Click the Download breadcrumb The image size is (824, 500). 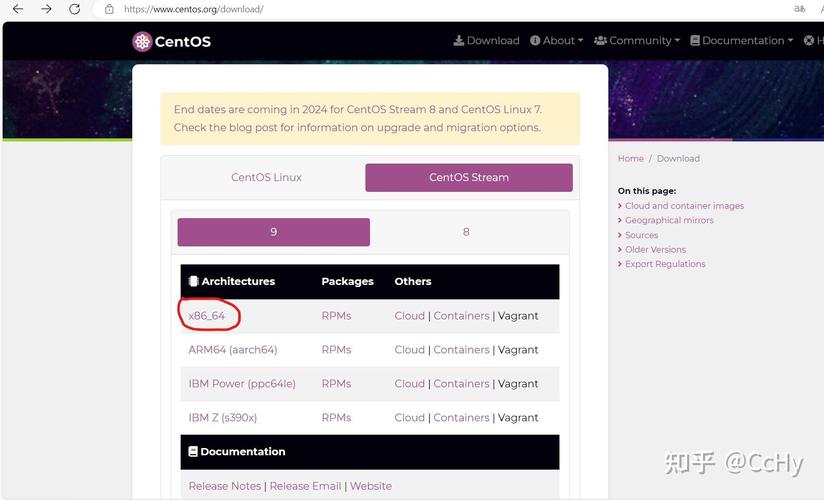click(678, 158)
